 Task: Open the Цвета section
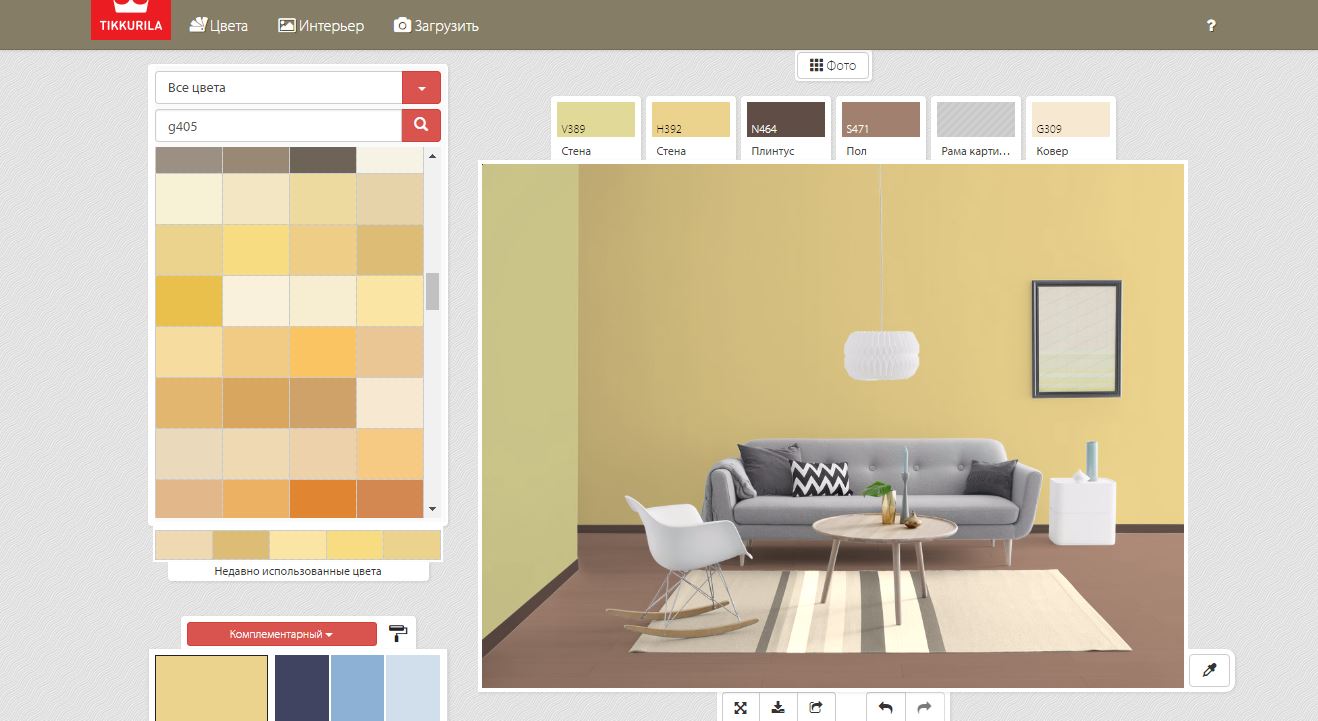click(218, 25)
